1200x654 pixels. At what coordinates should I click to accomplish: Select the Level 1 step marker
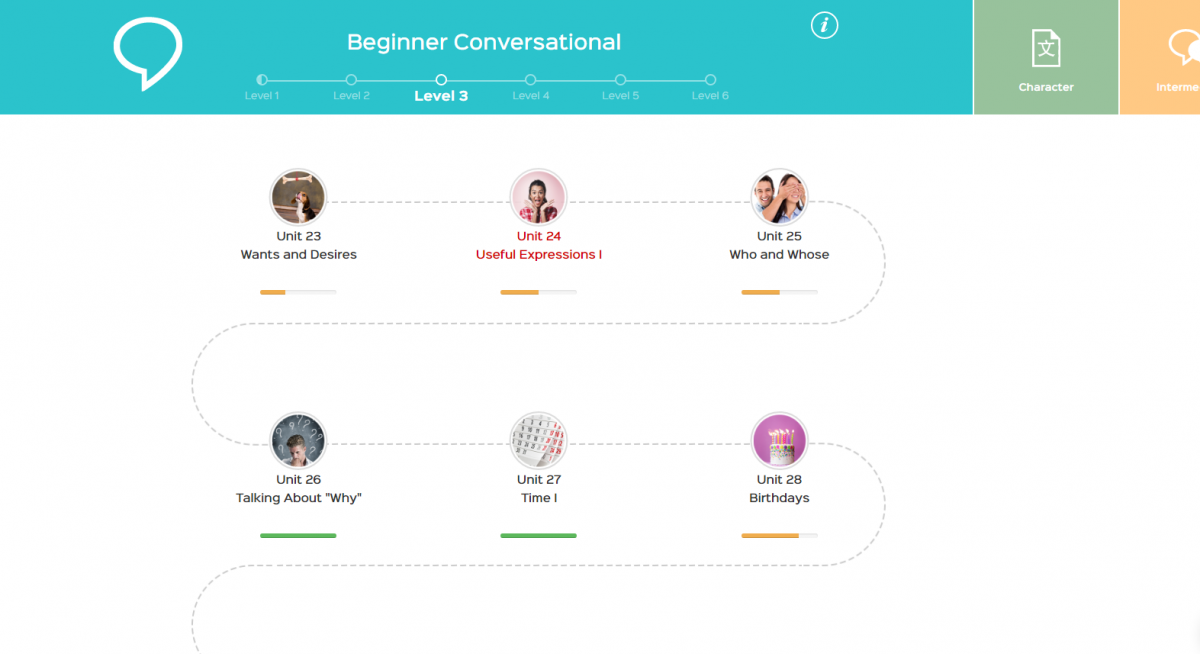(x=262, y=80)
